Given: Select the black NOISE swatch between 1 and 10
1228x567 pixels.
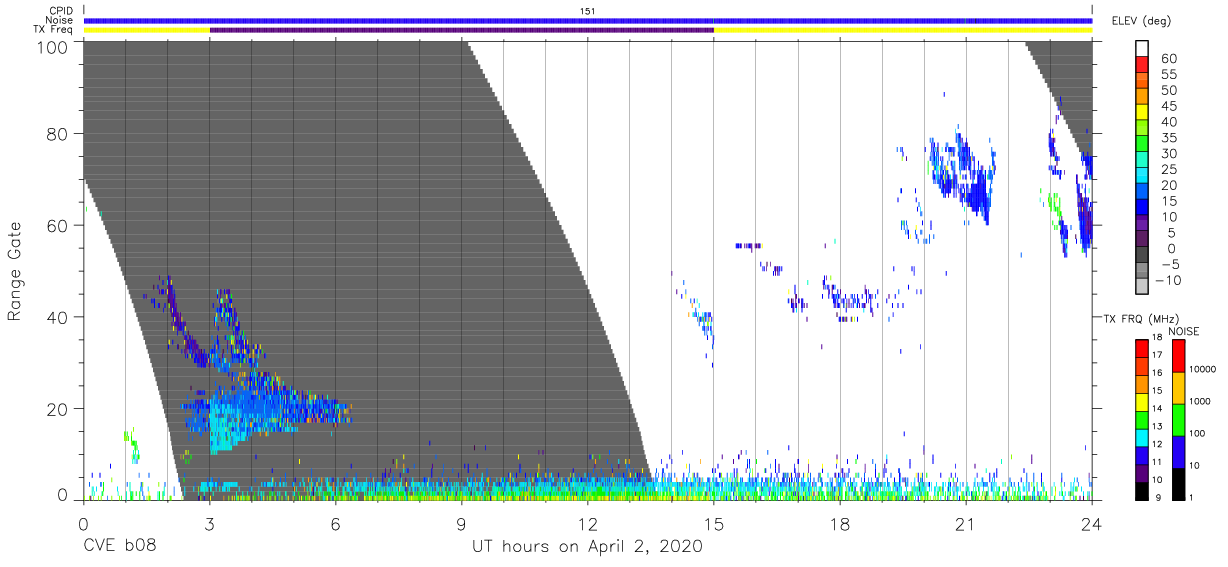Looking at the screenshot, I should point(1178,482).
